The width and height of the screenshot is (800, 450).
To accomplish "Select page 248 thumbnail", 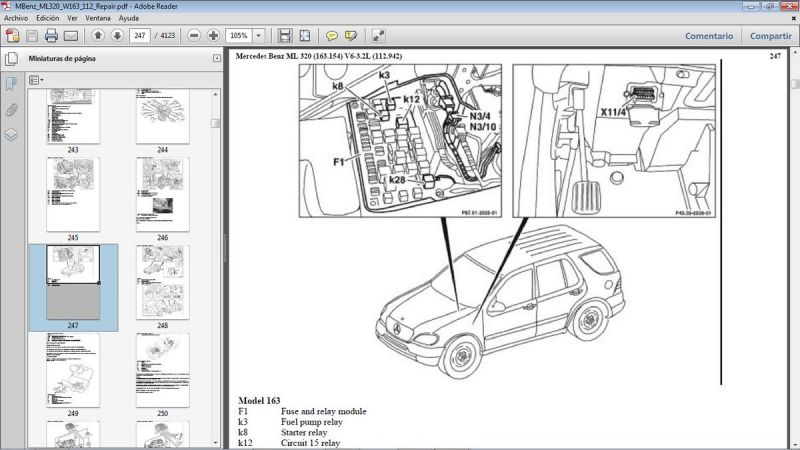I will click(163, 282).
